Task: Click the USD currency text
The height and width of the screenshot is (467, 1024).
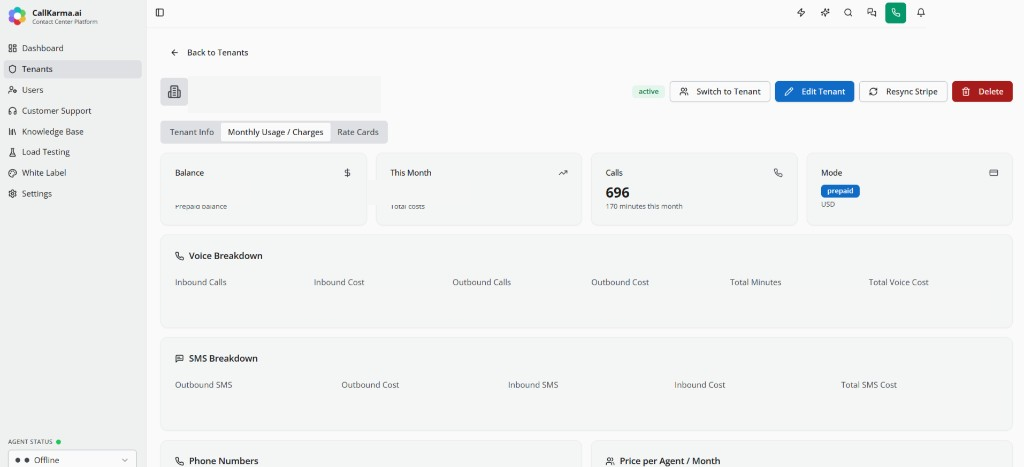Action: coord(828,204)
